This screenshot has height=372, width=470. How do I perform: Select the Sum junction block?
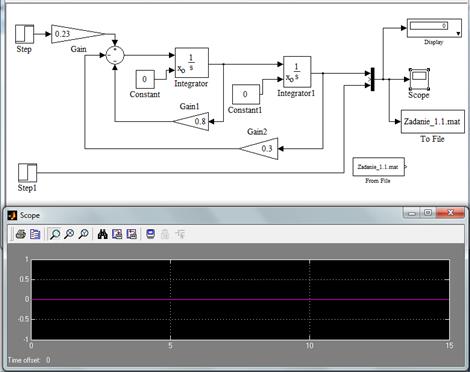pos(115,55)
